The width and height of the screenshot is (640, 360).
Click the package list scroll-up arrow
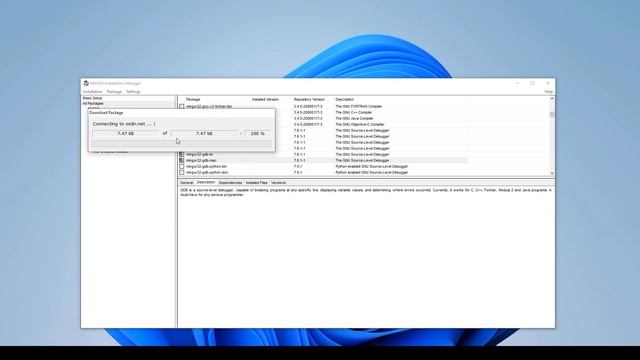pyautogui.click(x=552, y=99)
